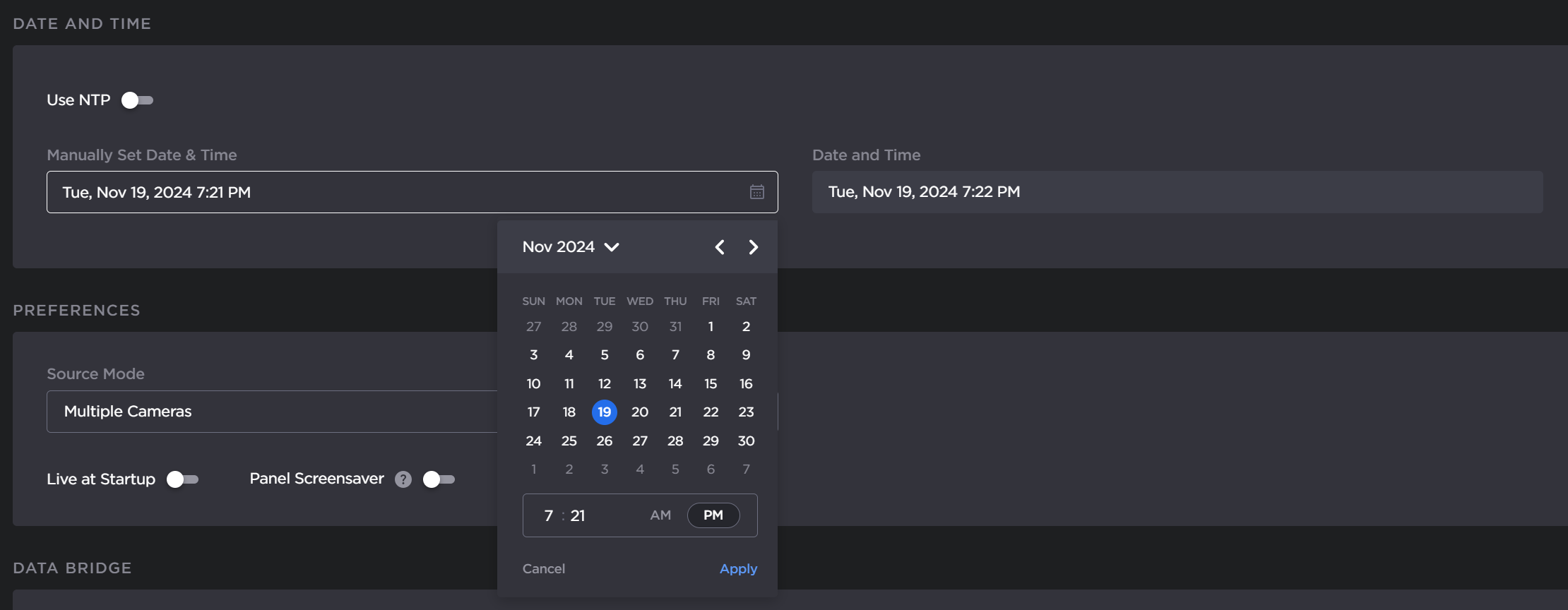
Task: Enable Live at Startup toggle
Action: (x=182, y=479)
